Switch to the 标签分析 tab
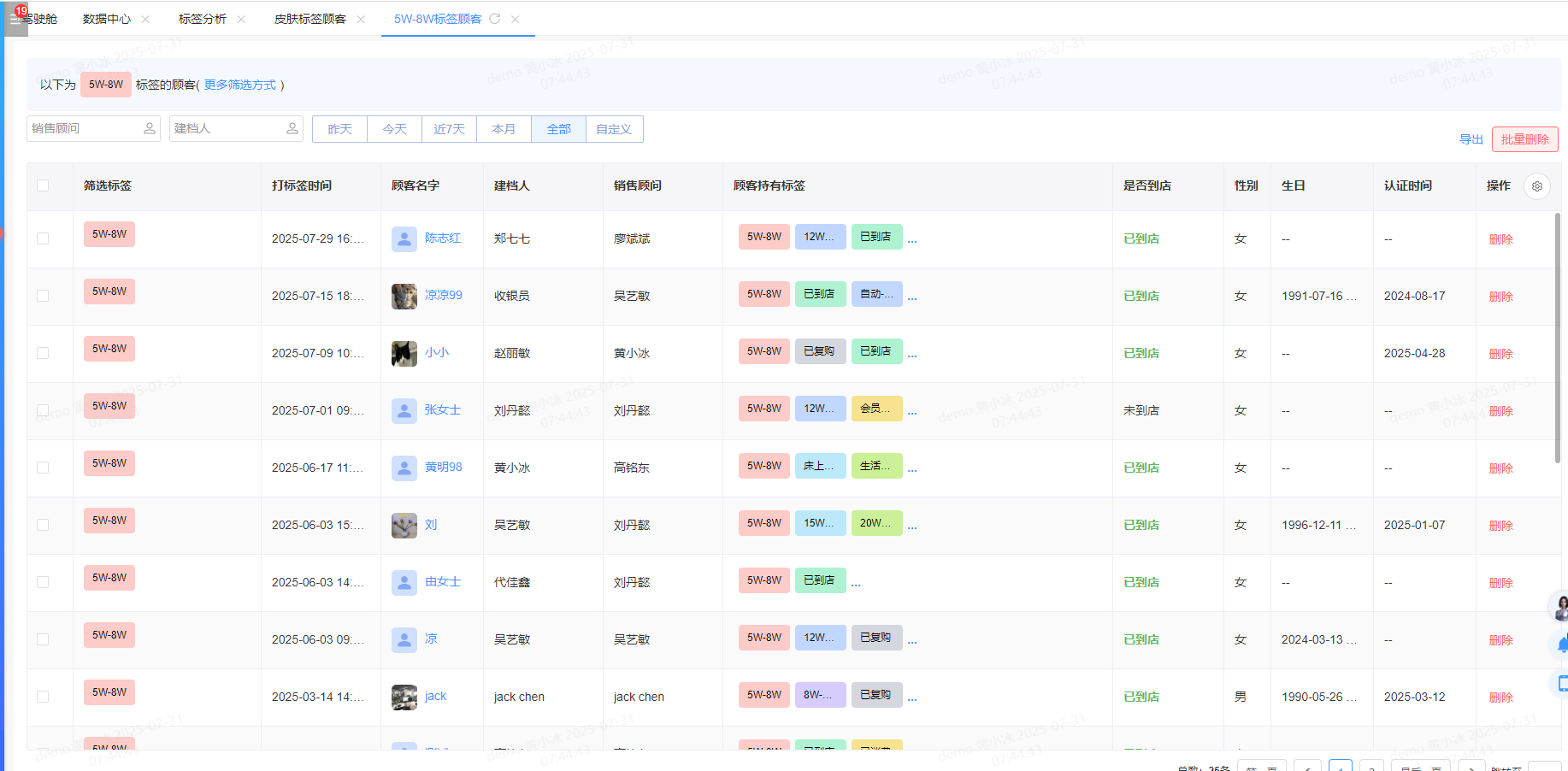The width and height of the screenshot is (1568, 771). (x=203, y=19)
